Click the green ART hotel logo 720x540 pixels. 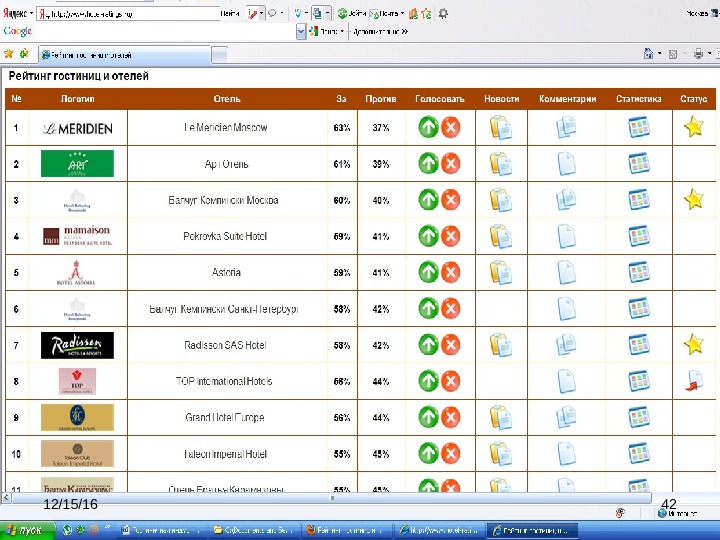[77, 163]
